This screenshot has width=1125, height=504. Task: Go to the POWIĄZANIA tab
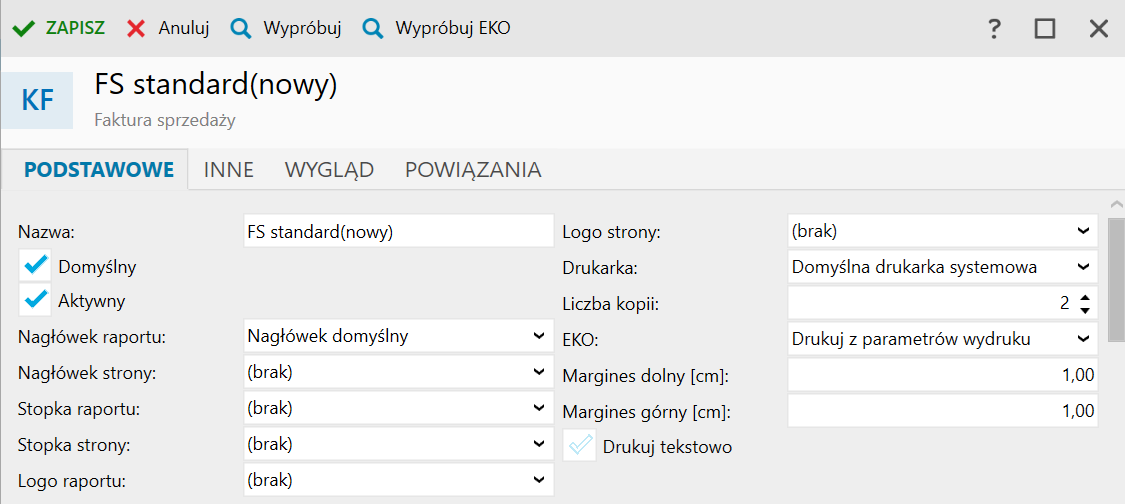coord(473,170)
